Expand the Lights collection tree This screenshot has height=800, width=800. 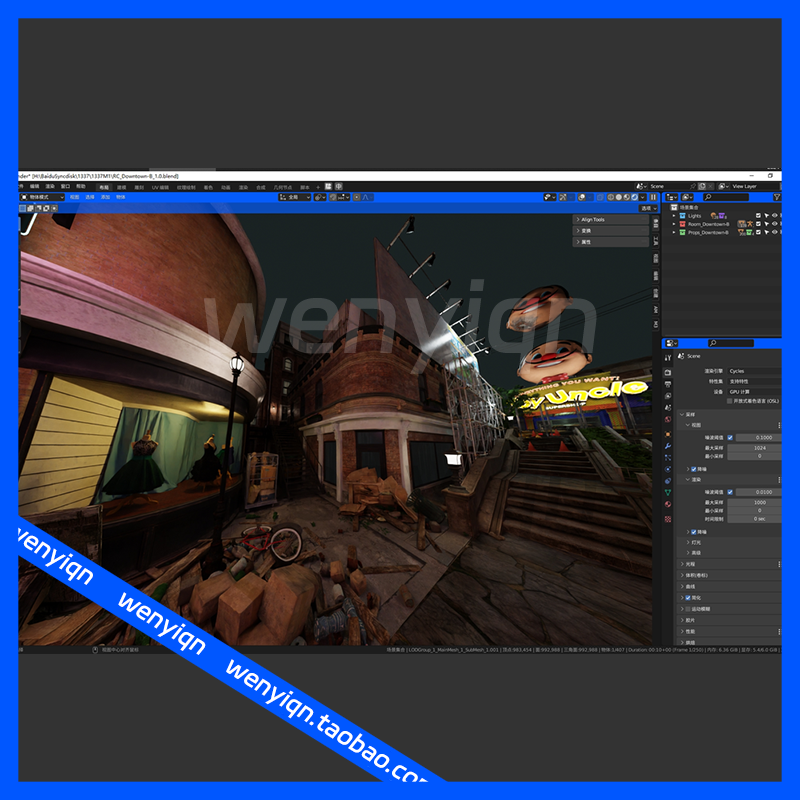[x=674, y=216]
